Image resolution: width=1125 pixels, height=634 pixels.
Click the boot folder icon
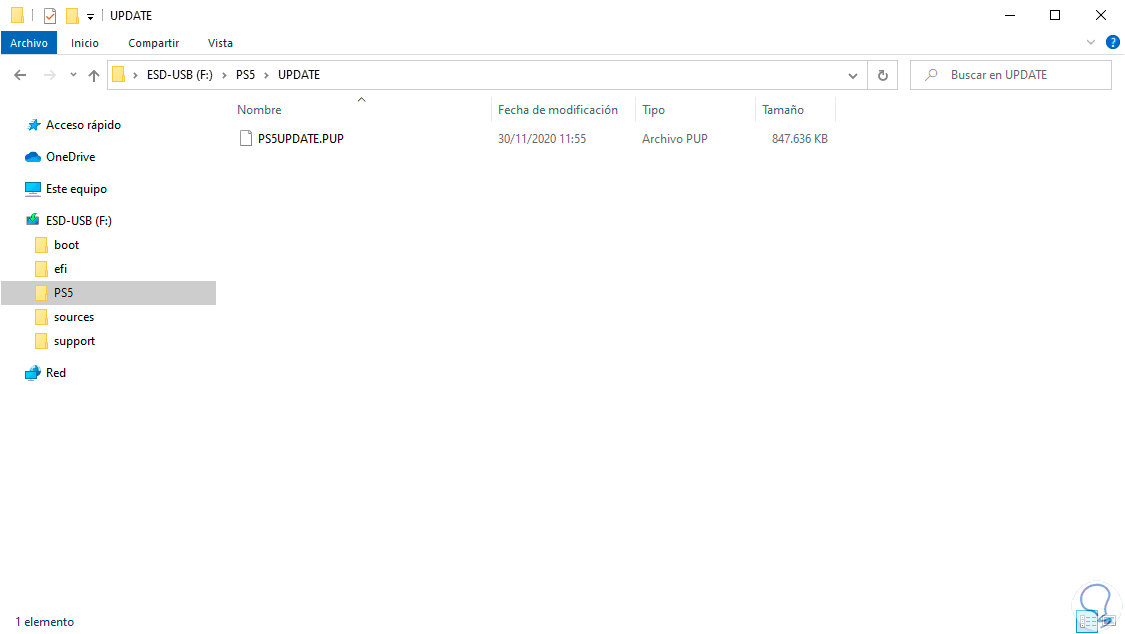click(42, 245)
